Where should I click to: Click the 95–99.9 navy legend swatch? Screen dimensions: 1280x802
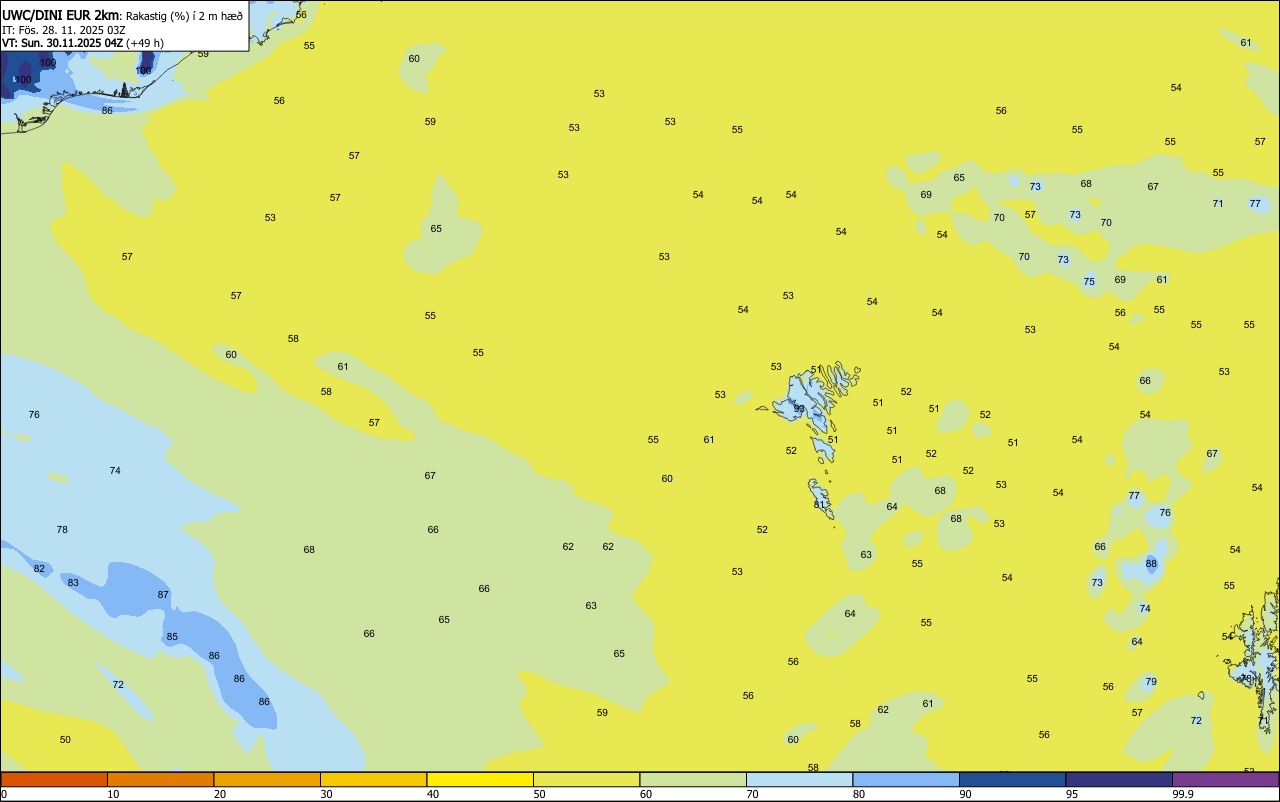click(x=1119, y=779)
